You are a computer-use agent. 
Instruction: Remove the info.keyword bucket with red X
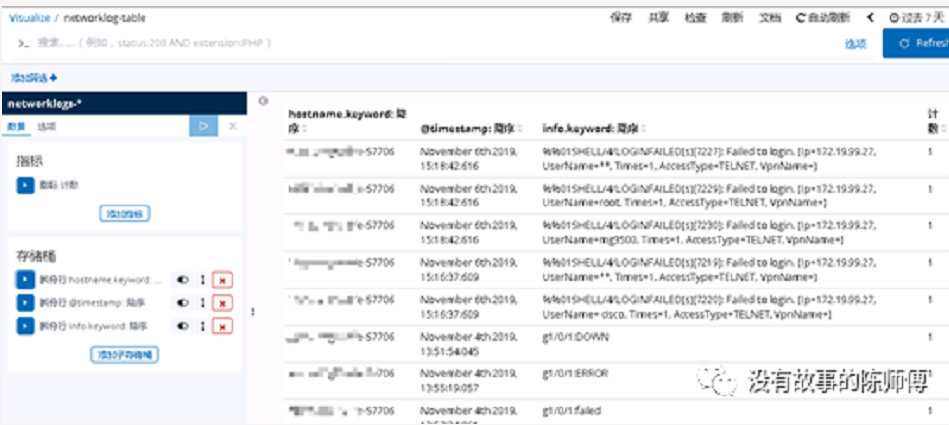[223, 326]
